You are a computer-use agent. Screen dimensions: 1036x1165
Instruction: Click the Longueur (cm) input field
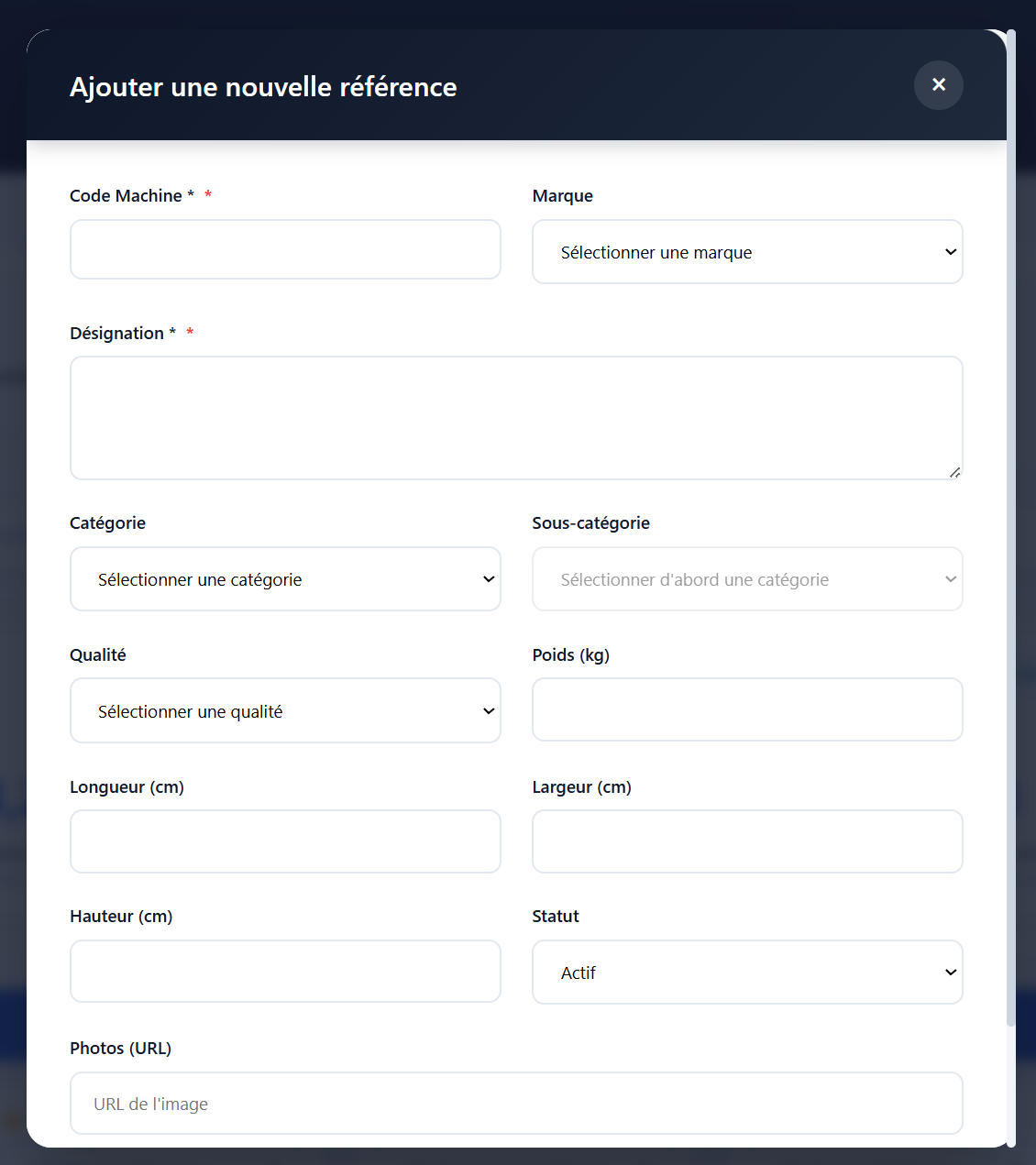(x=285, y=841)
